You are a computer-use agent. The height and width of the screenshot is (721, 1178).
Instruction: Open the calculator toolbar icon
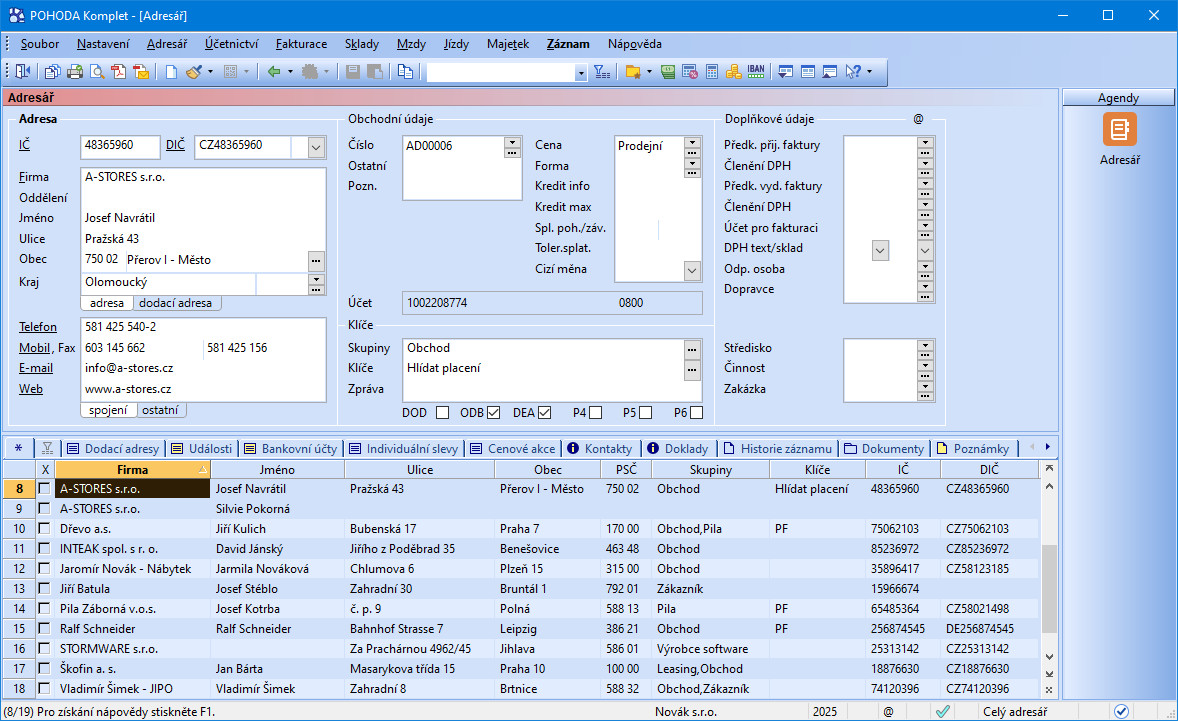tap(712, 72)
